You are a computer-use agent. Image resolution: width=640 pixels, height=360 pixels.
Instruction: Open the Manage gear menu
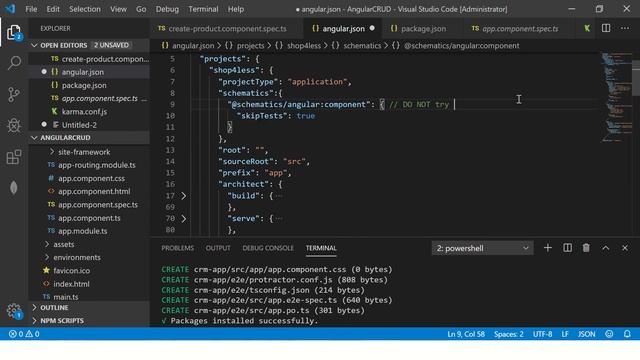[x=14, y=311]
